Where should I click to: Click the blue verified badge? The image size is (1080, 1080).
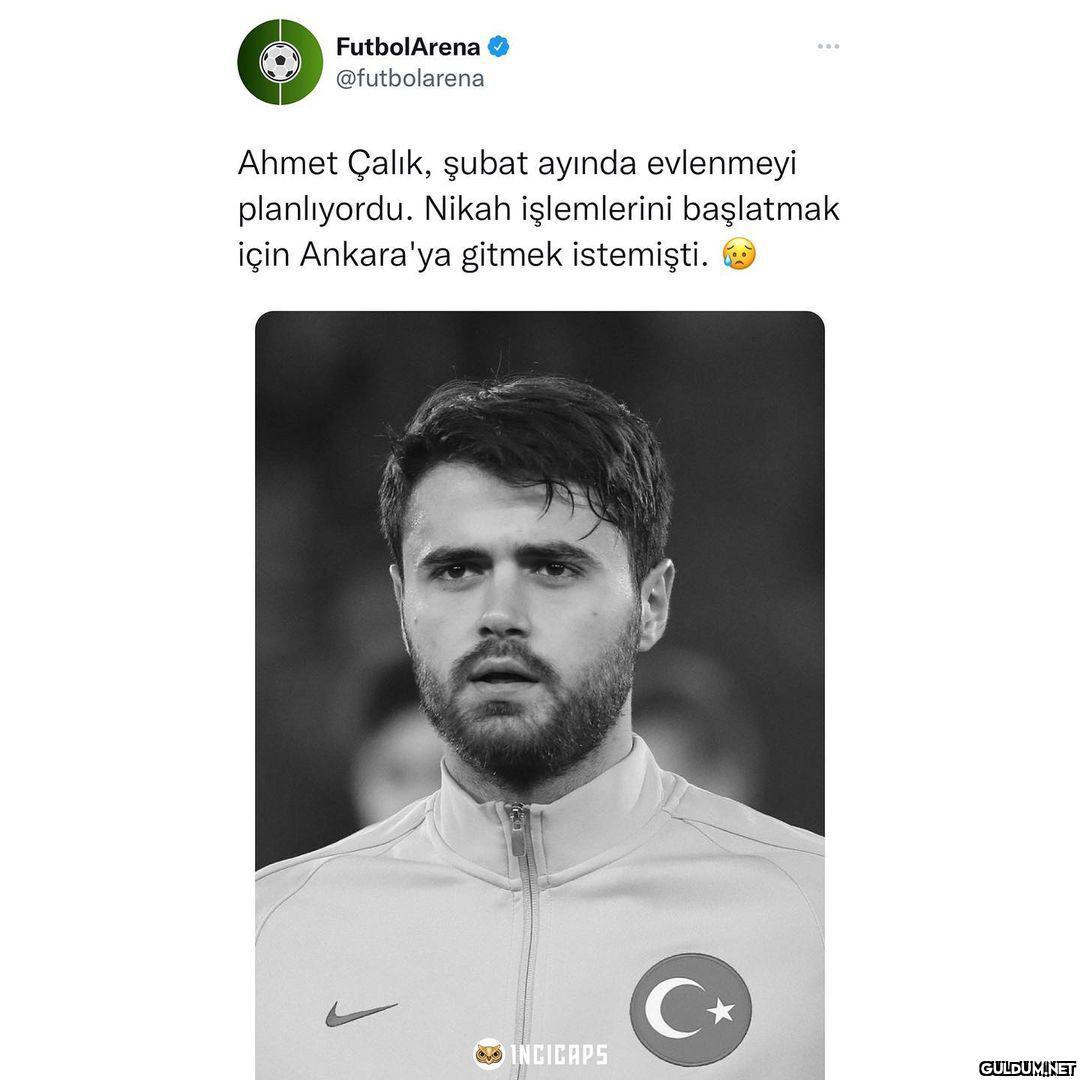(498, 47)
